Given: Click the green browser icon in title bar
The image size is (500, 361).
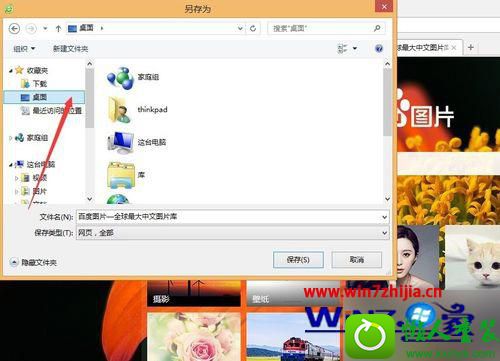Looking at the screenshot, I should tap(9, 8).
